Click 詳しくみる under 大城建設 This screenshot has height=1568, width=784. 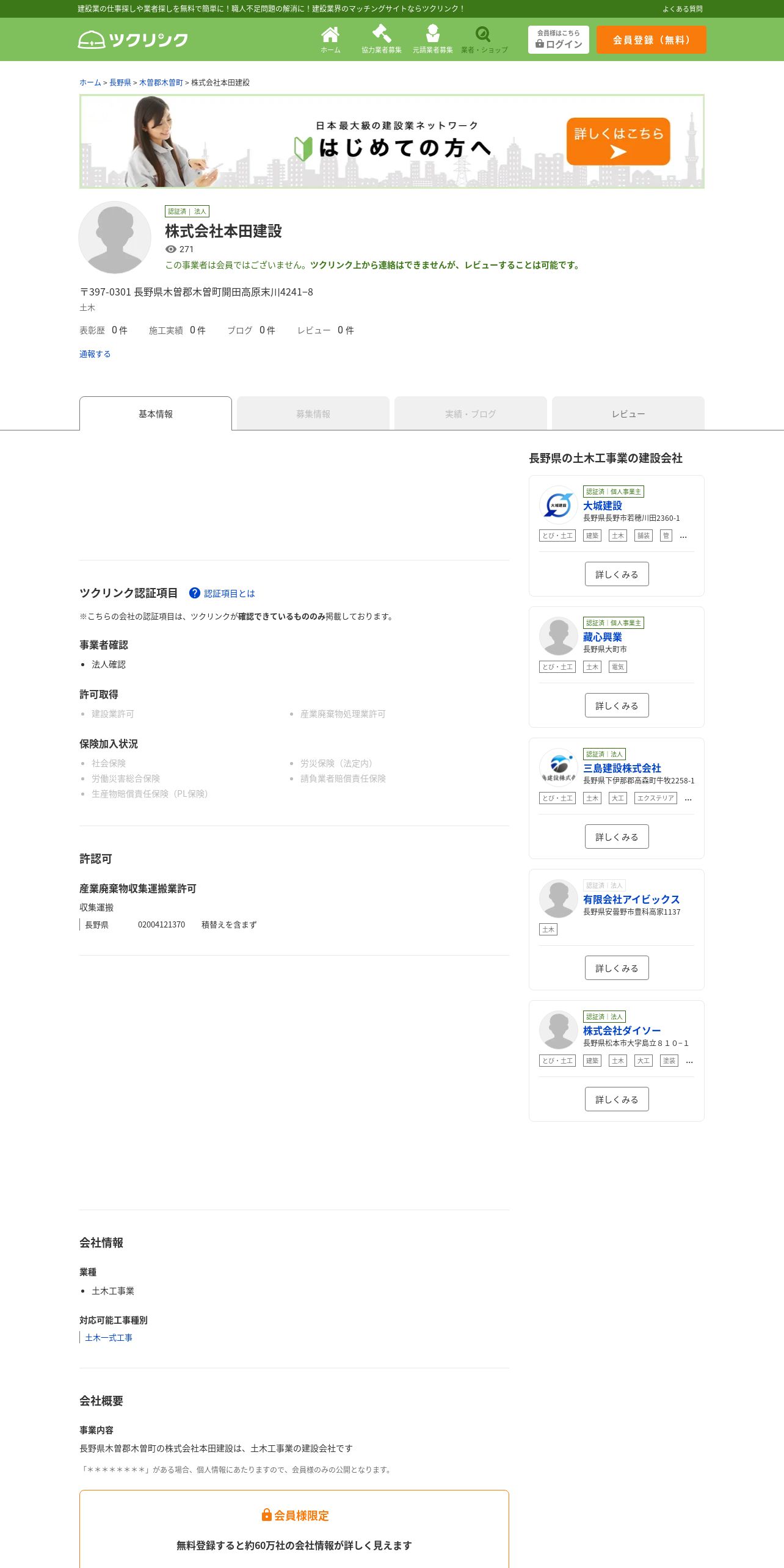point(617,574)
